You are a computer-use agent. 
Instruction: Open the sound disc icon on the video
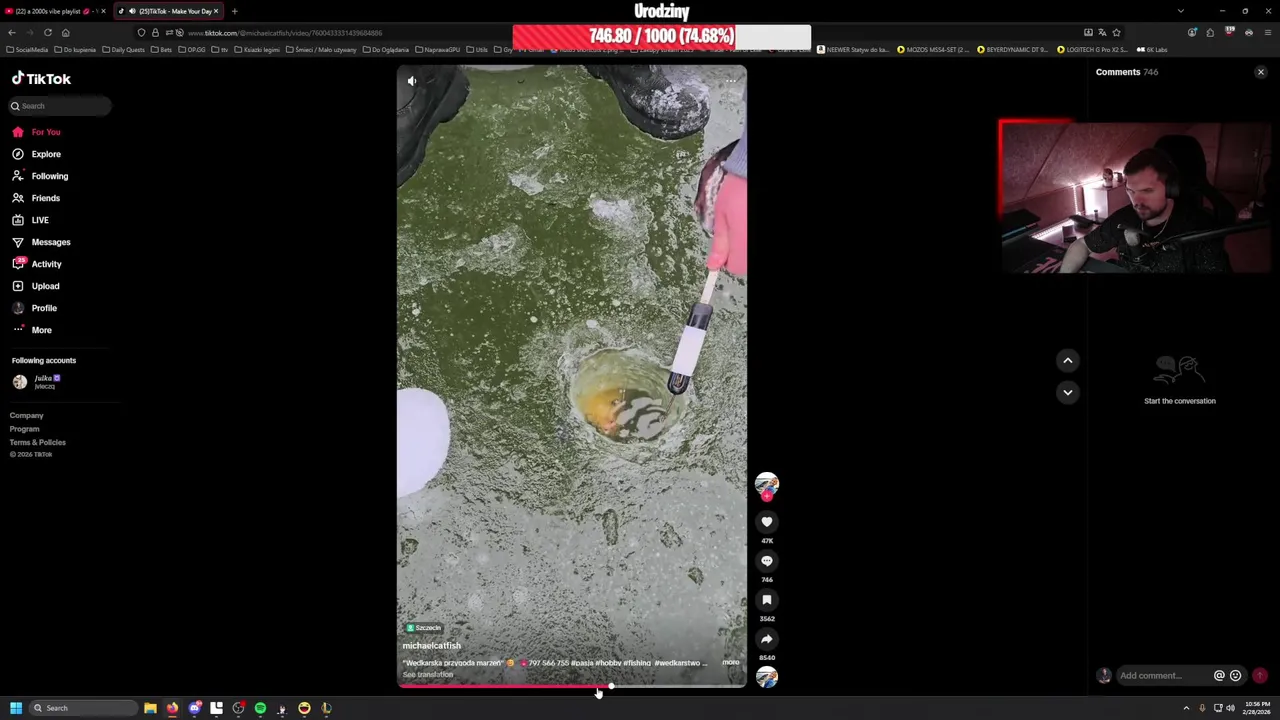(767, 677)
